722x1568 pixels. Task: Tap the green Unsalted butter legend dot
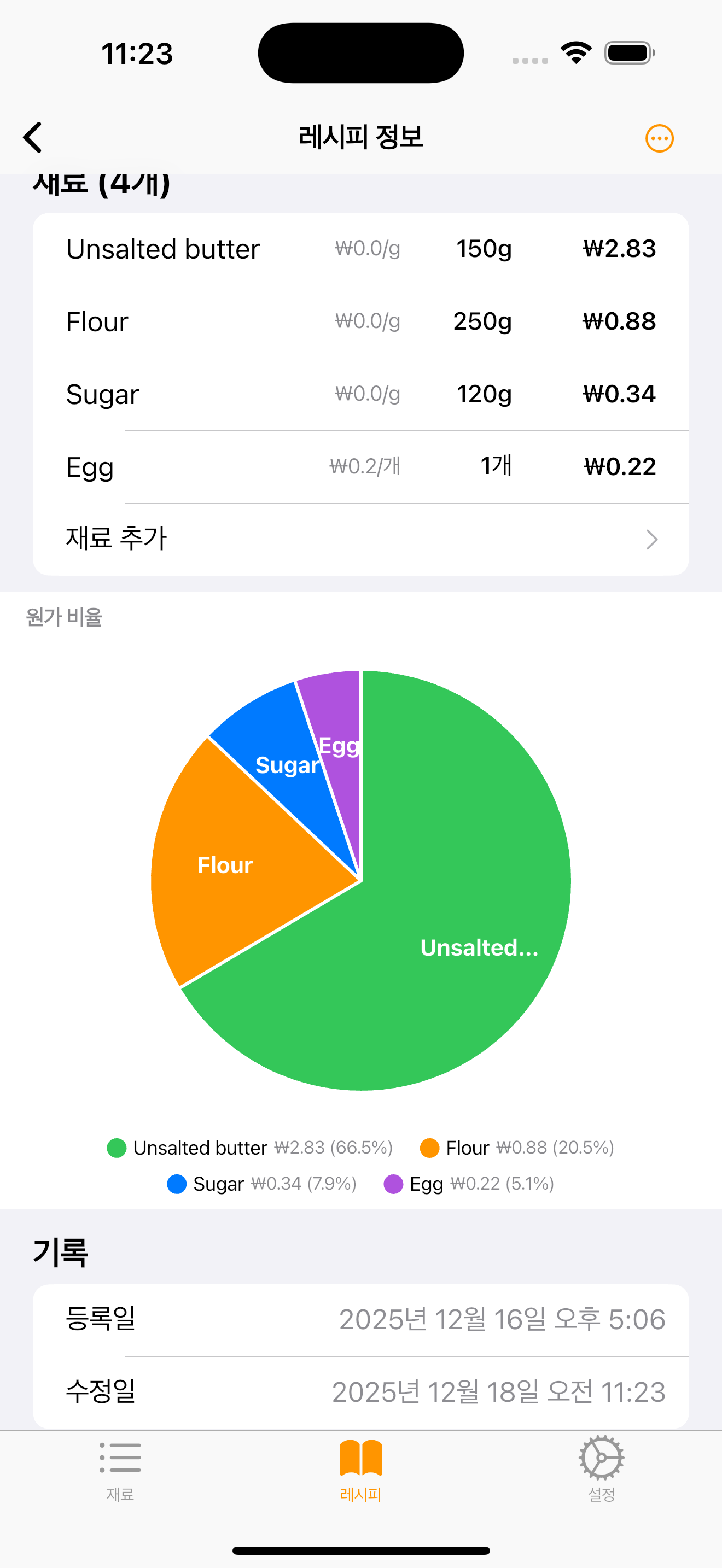click(x=117, y=1148)
